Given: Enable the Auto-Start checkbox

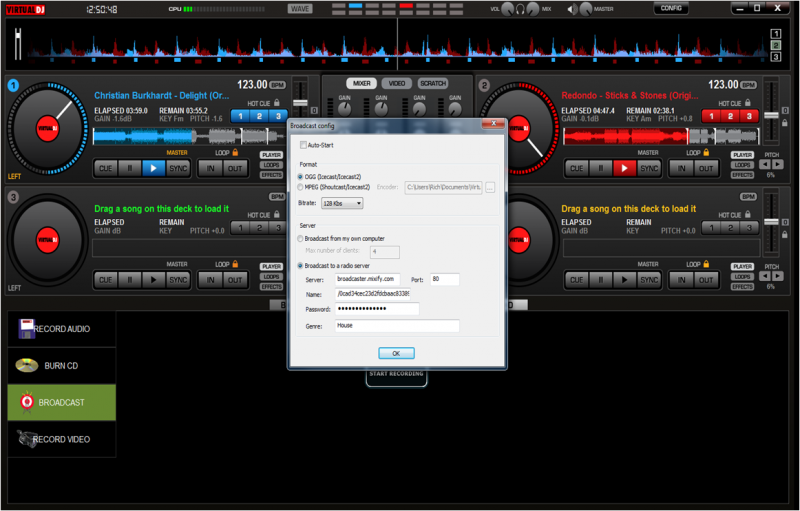Looking at the screenshot, I should 302,145.
